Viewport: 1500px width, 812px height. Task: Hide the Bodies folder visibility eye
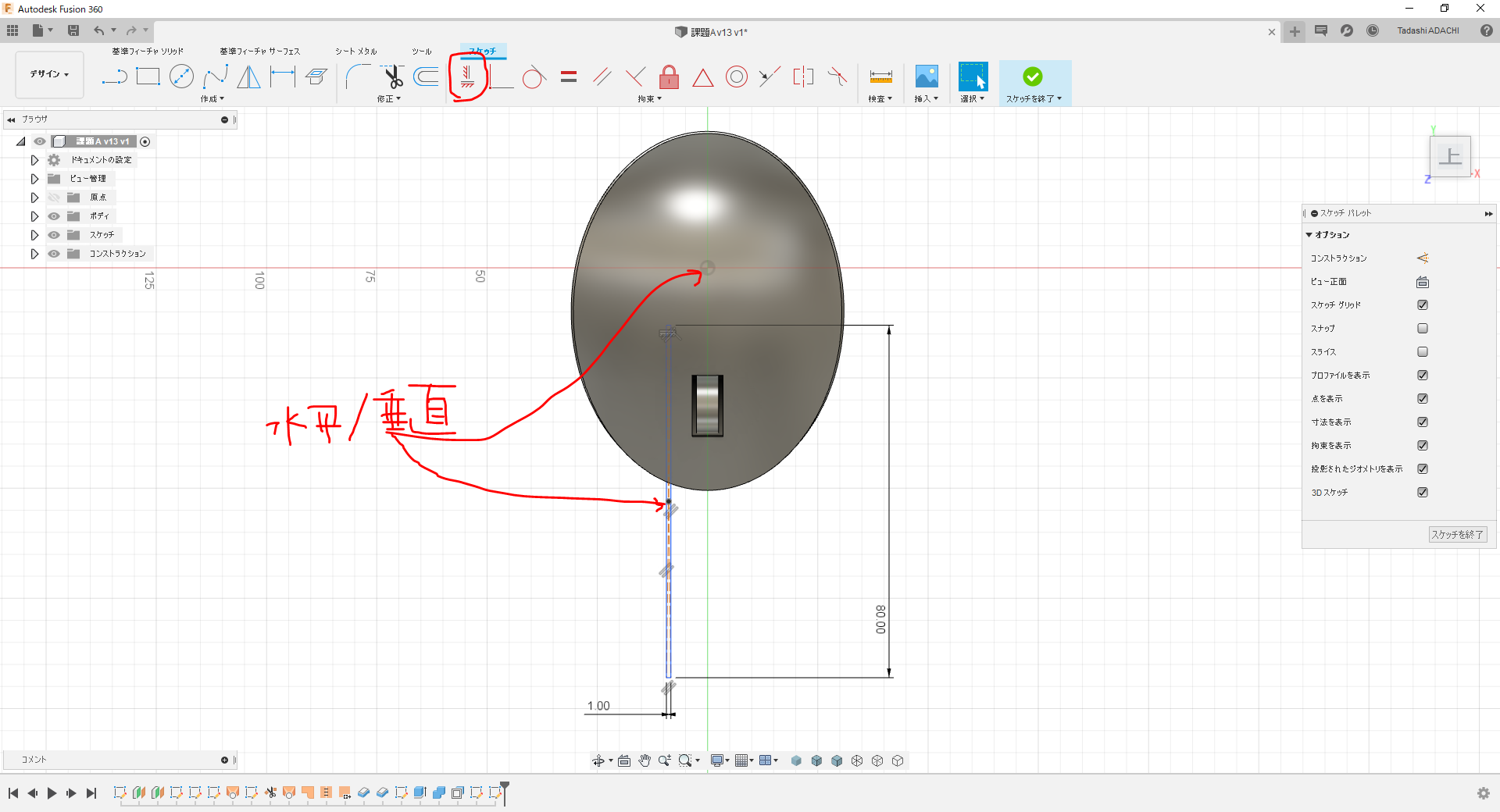coord(54,216)
